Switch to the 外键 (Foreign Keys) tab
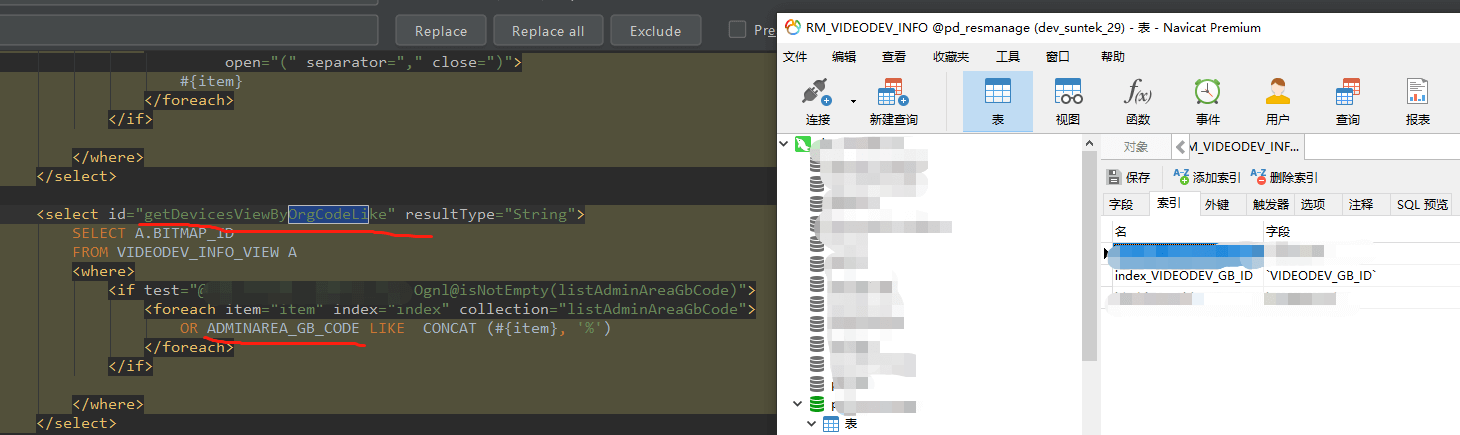Screen dimensions: 1460x435 click(x=1217, y=204)
